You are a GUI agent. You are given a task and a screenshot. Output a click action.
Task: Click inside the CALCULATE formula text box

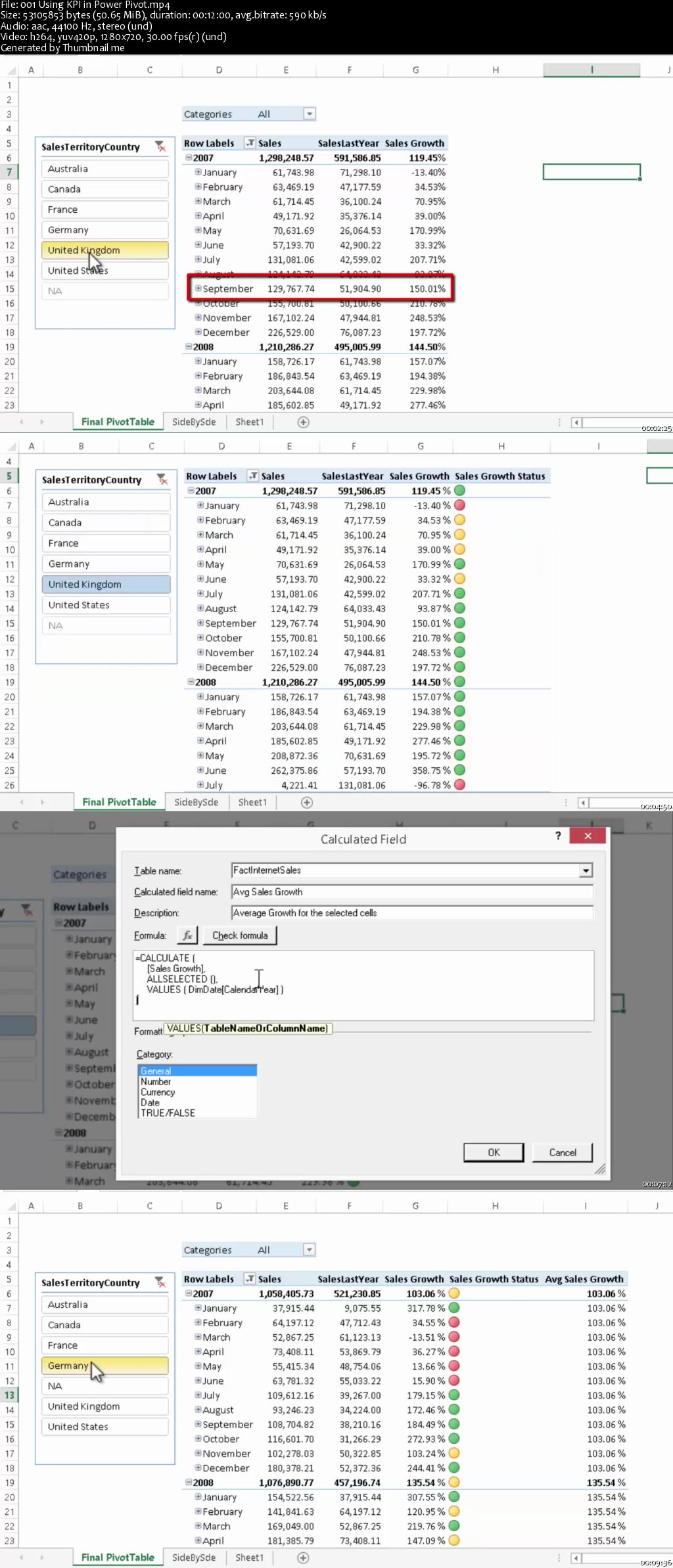click(363, 985)
